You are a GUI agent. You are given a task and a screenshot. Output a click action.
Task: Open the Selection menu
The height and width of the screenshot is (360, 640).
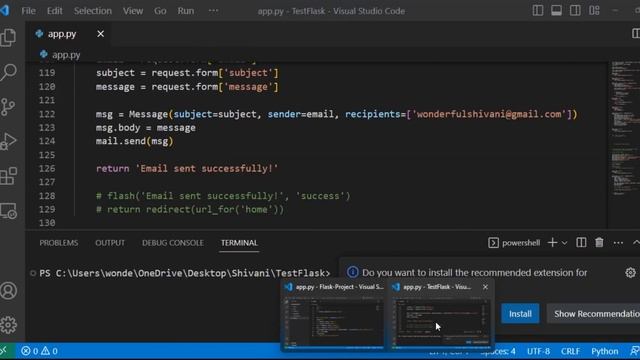tap(93, 11)
